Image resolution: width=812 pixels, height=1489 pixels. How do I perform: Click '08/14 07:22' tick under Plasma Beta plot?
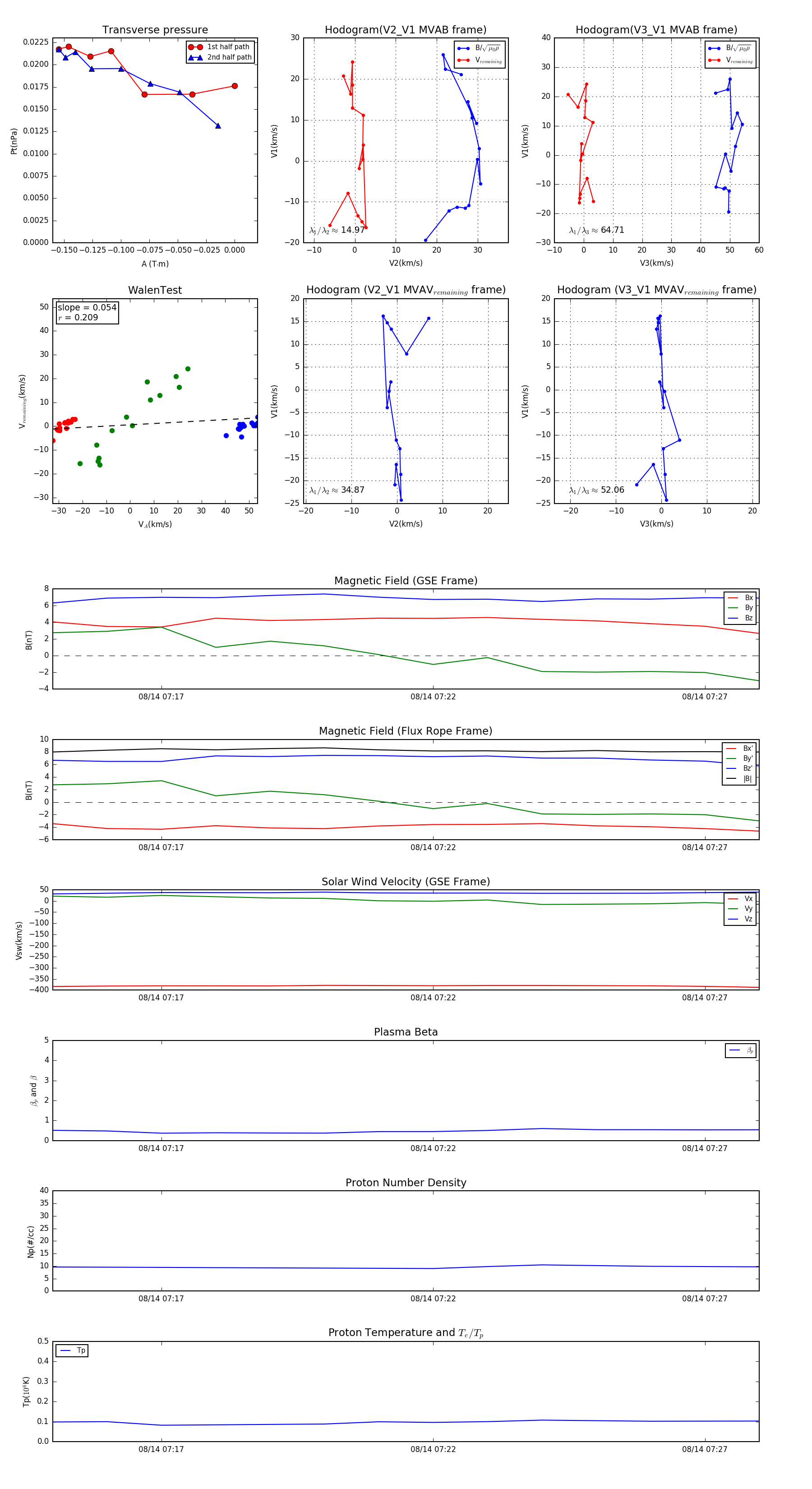click(x=433, y=1148)
